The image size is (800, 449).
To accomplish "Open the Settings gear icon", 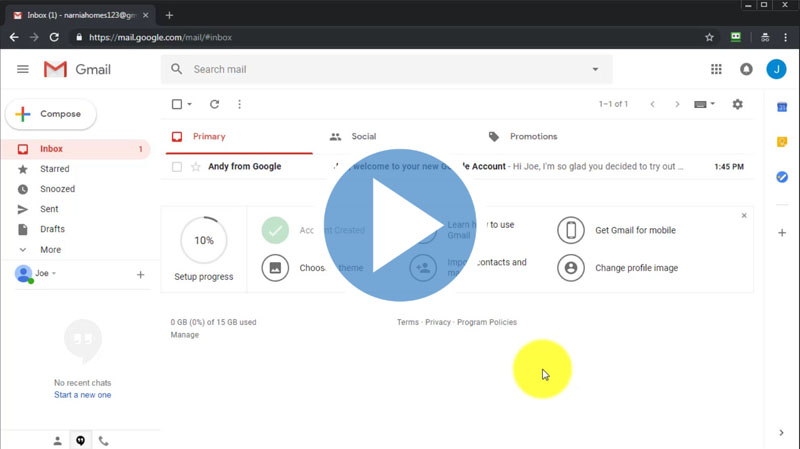I will pos(738,104).
